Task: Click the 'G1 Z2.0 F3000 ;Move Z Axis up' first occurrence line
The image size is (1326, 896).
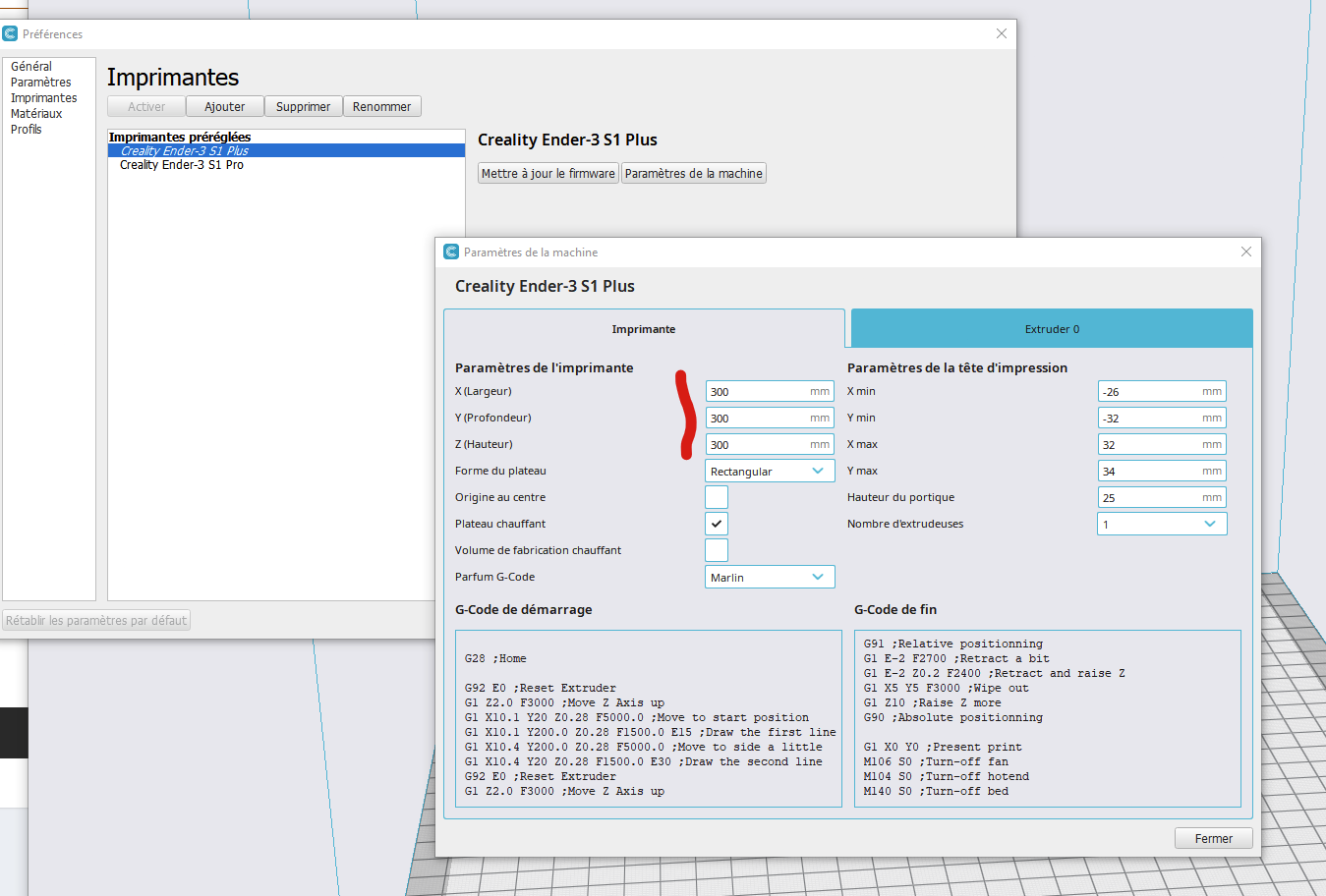Action: [564, 702]
